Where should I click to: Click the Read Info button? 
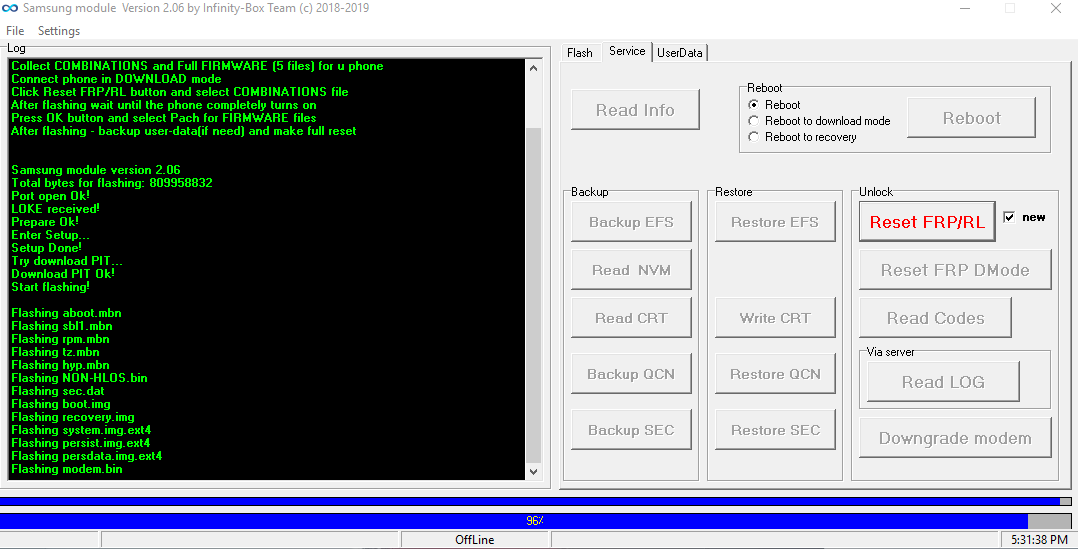point(635,110)
